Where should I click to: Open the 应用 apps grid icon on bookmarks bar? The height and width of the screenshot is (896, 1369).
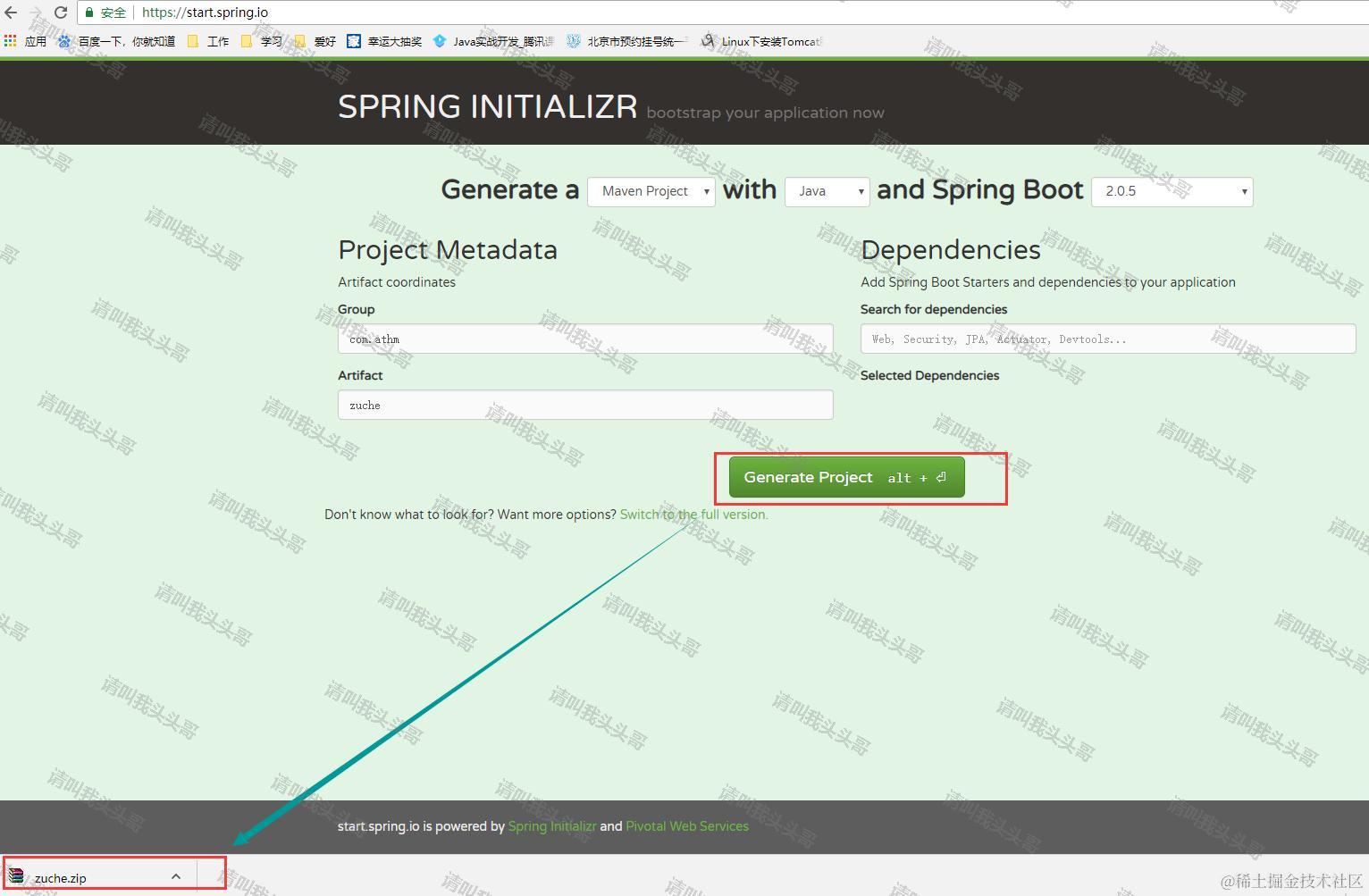10,40
